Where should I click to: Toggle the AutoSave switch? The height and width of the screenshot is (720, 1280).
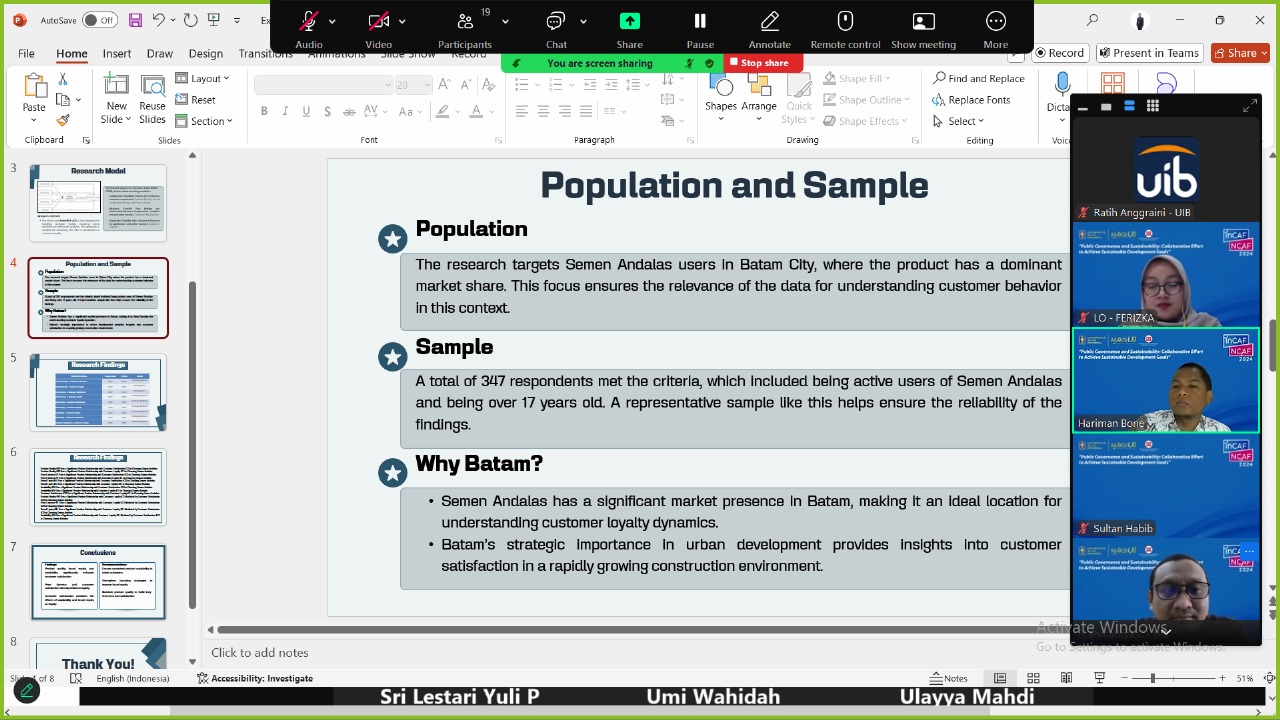98,20
